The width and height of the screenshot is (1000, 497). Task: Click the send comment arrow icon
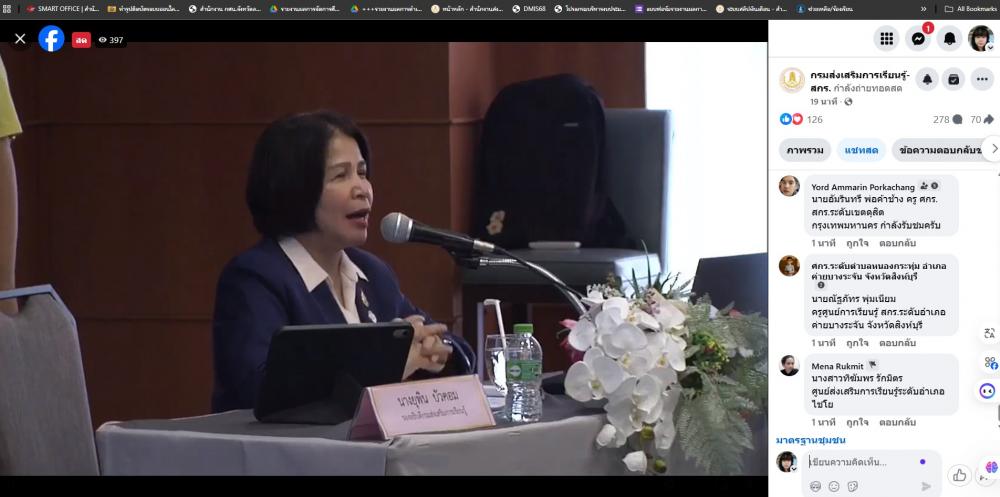click(x=925, y=486)
